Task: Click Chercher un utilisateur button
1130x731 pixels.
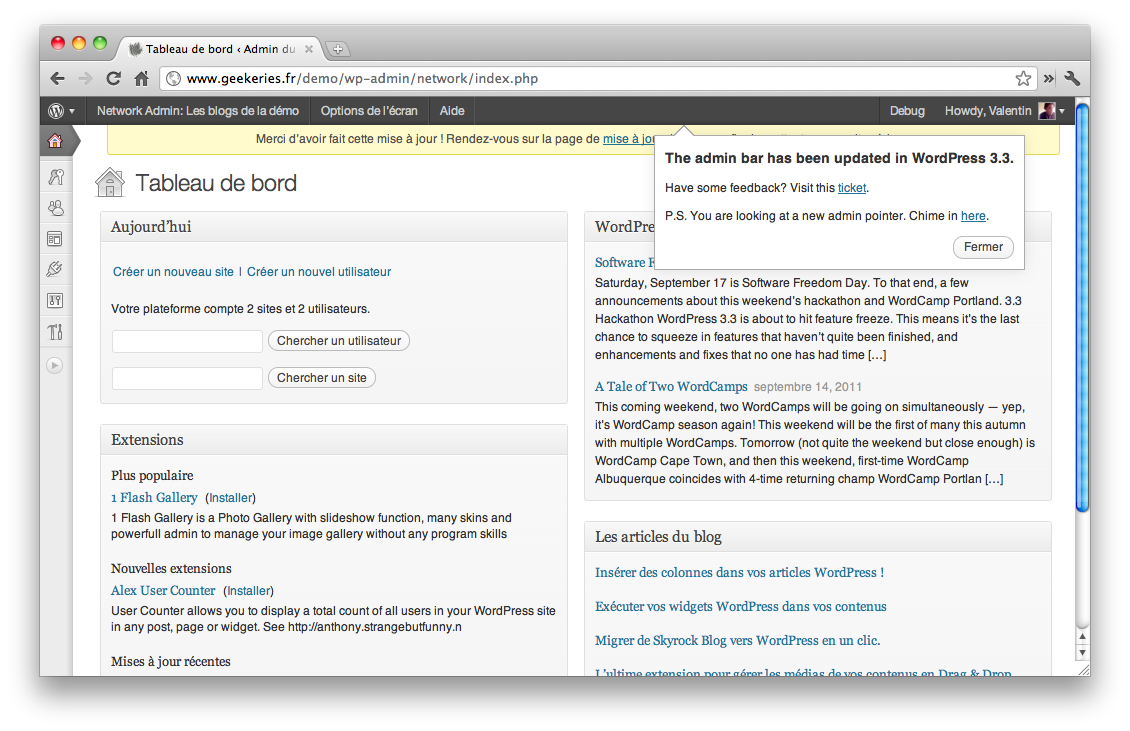Action: (339, 341)
